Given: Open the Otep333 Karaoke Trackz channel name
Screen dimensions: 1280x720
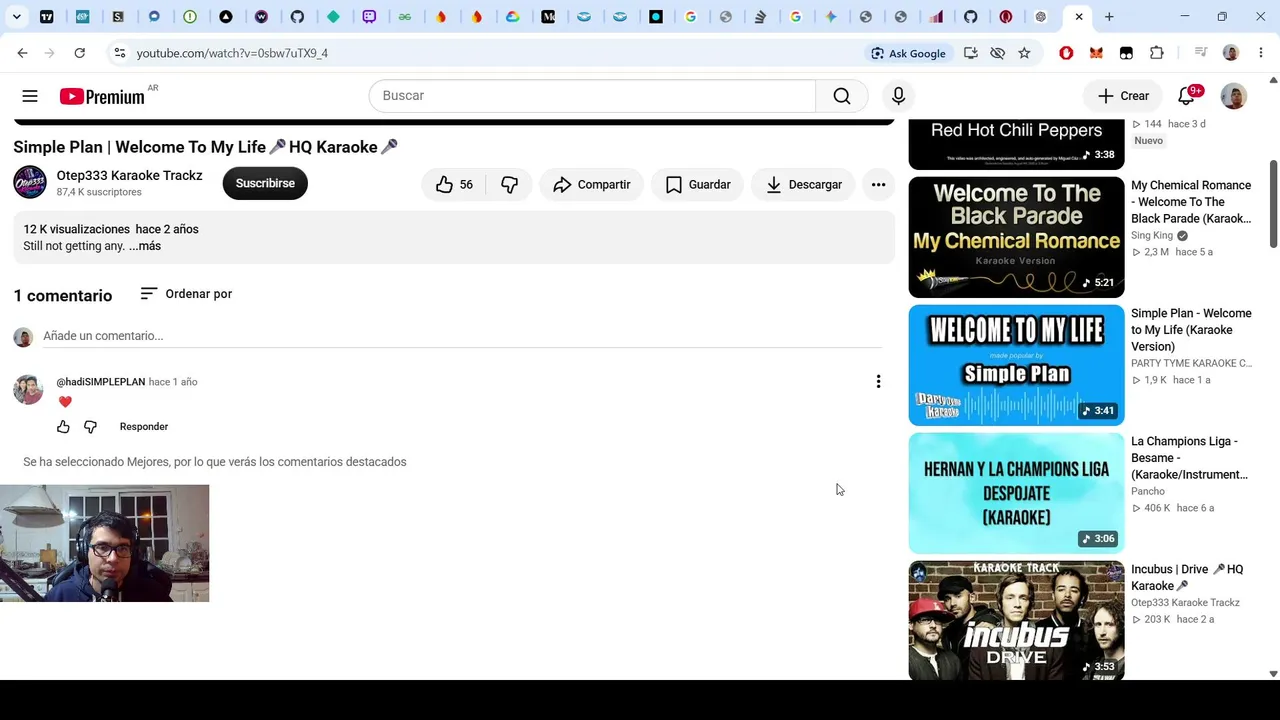Looking at the screenshot, I should (x=129, y=176).
